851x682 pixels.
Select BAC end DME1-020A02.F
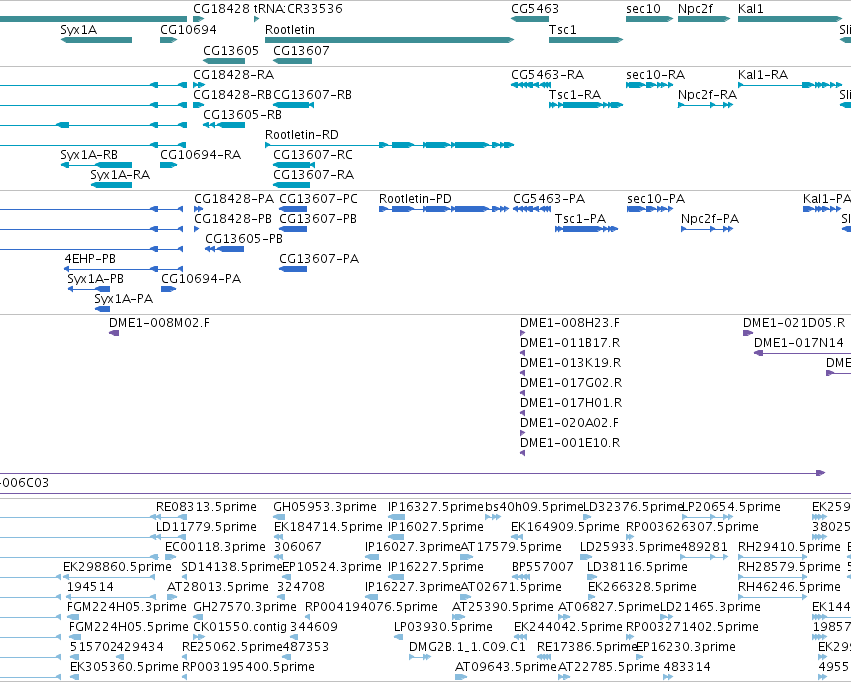[x=569, y=423]
